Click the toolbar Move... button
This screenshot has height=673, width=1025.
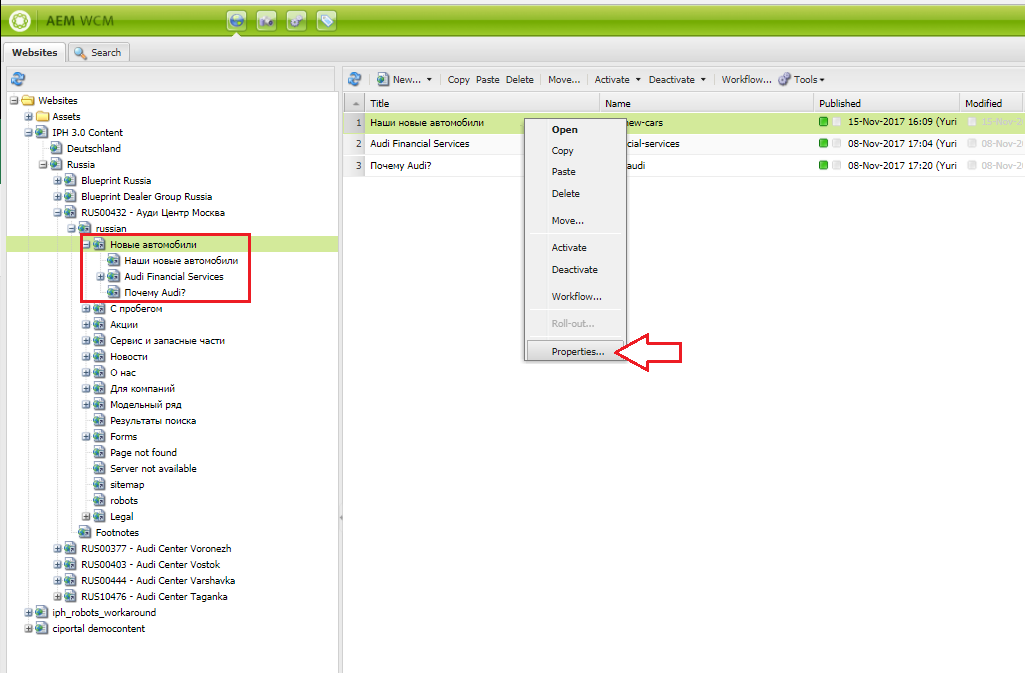click(x=564, y=80)
